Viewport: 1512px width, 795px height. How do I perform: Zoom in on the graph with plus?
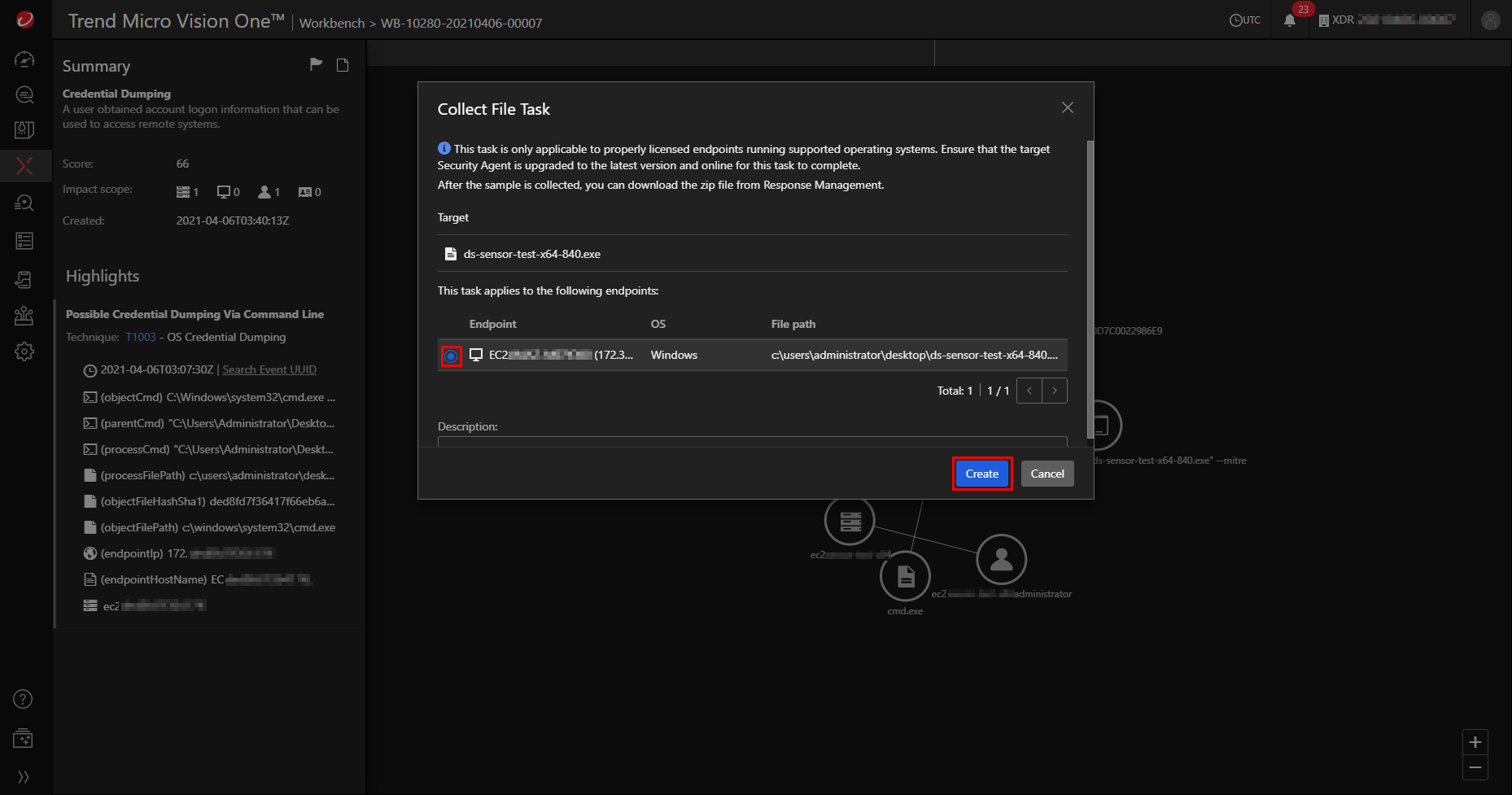[1475, 742]
